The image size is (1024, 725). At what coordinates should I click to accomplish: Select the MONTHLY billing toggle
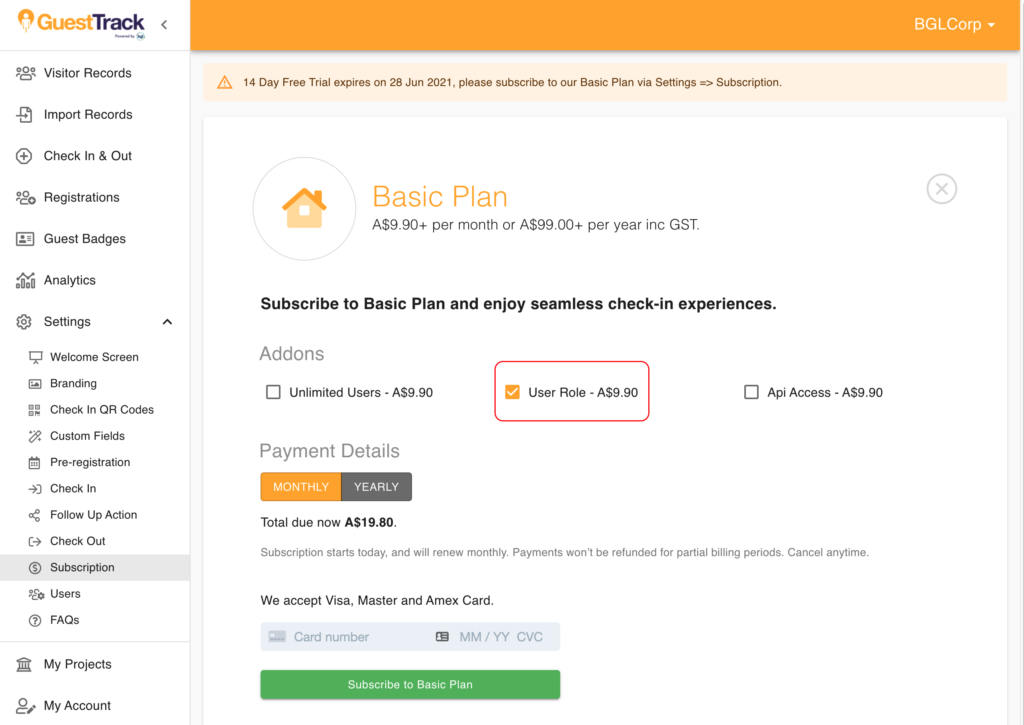point(300,487)
